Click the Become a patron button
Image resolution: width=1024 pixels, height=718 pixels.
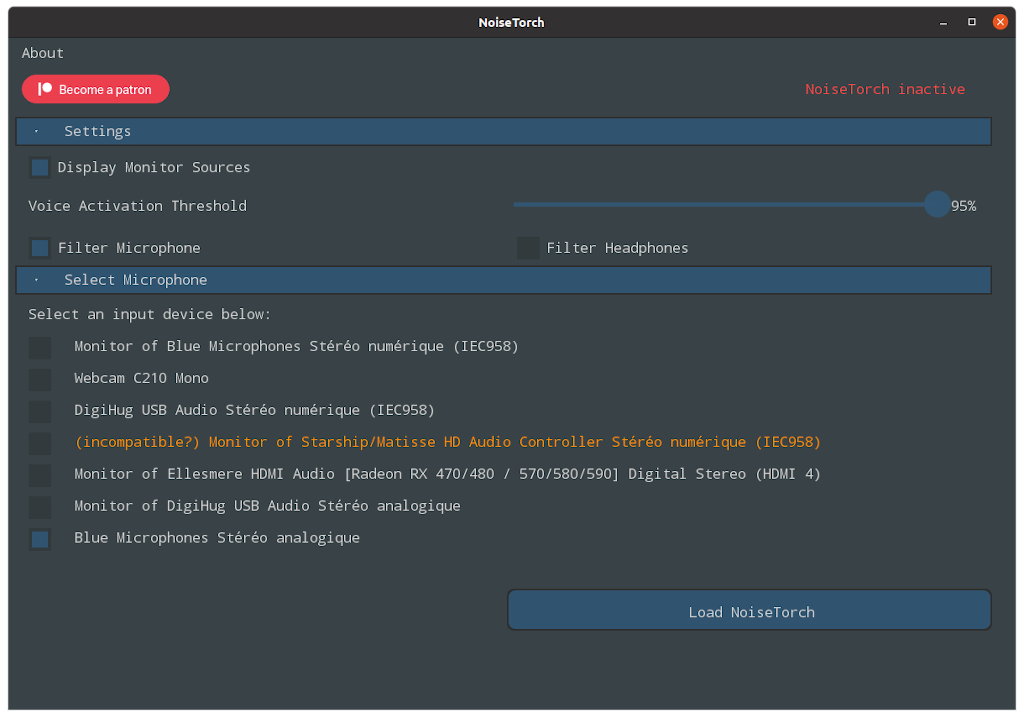point(95,90)
